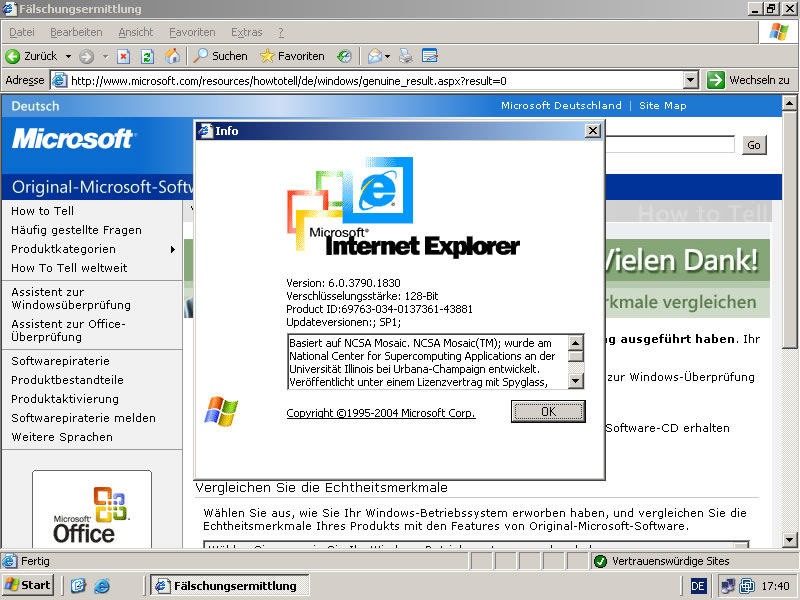Expand the Zurück back history dropdown

tap(68, 56)
